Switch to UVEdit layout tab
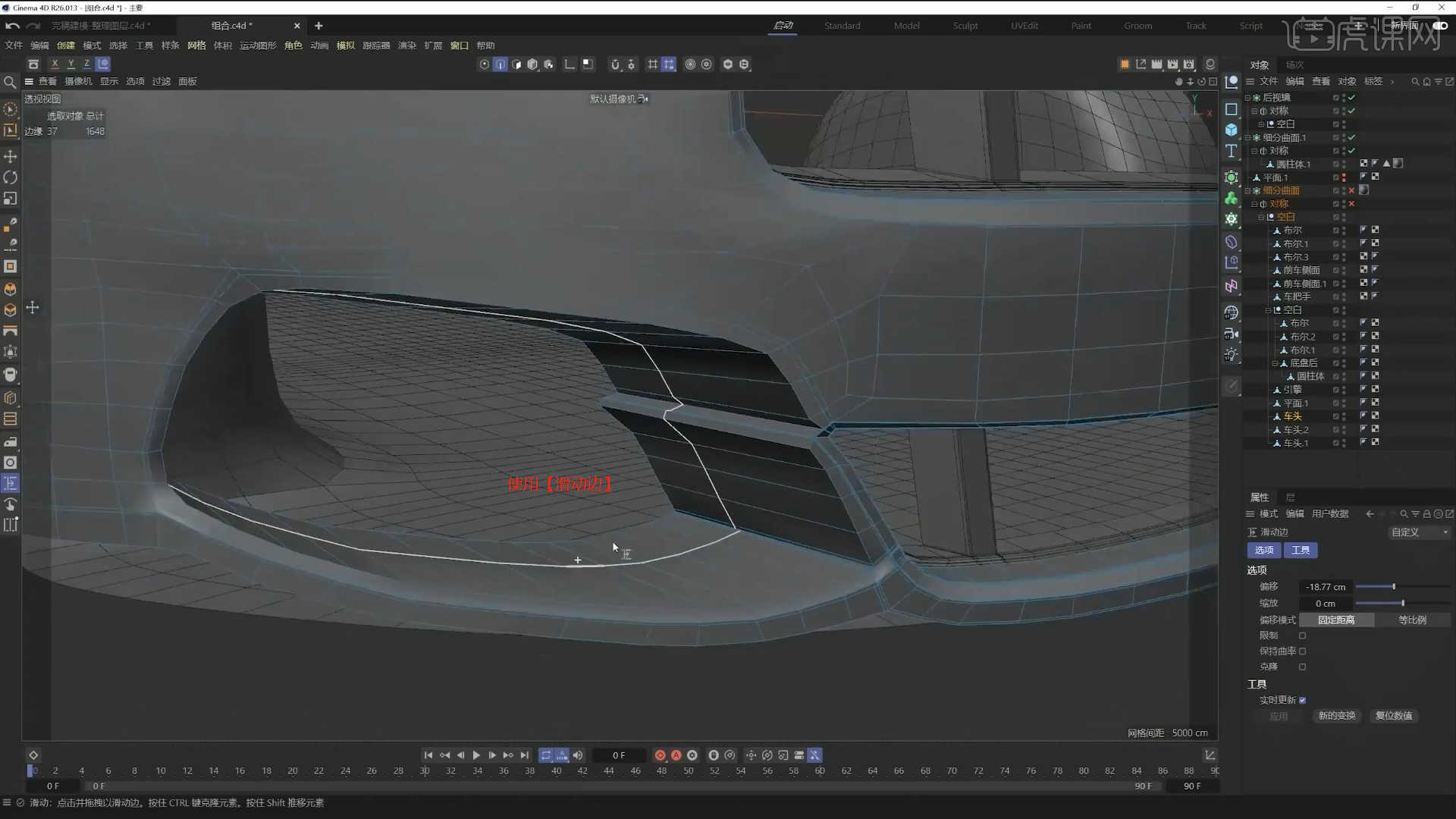1456x819 pixels. click(x=1025, y=26)
